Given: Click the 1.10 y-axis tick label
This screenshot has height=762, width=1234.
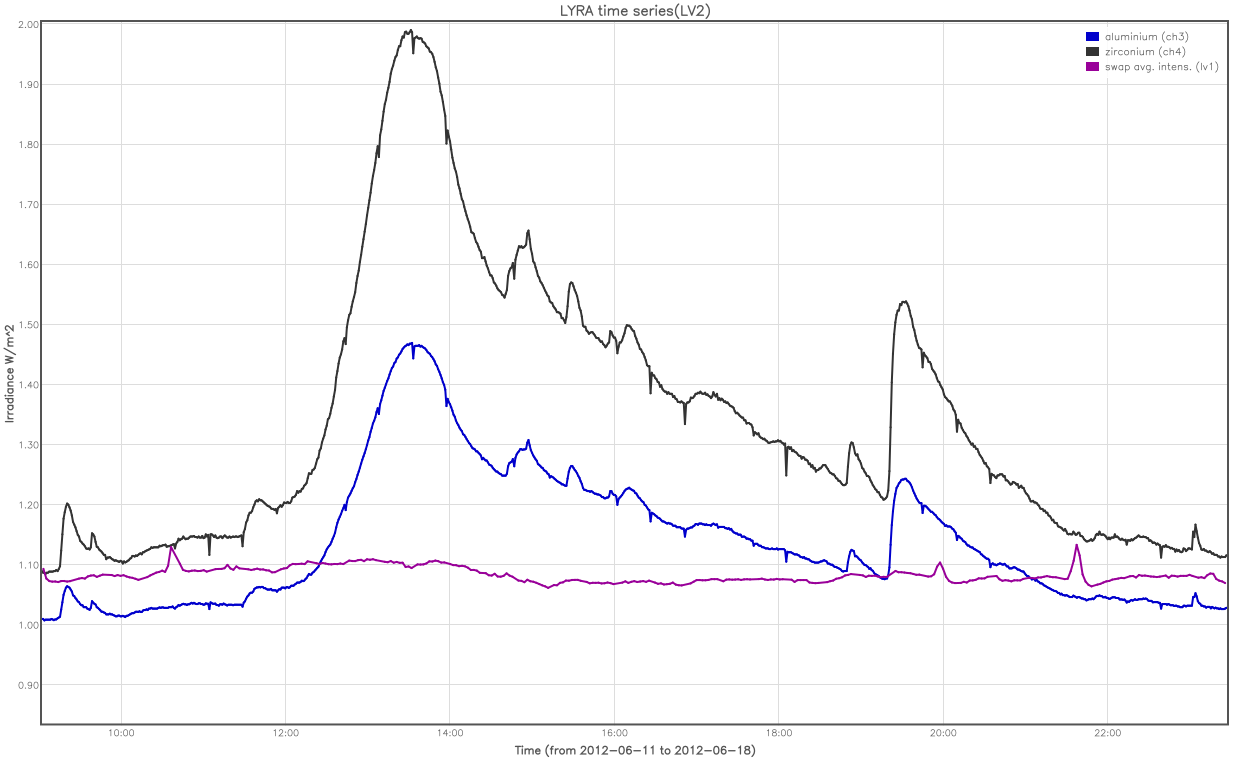Looking at the screenshot, I should [28, 564].
